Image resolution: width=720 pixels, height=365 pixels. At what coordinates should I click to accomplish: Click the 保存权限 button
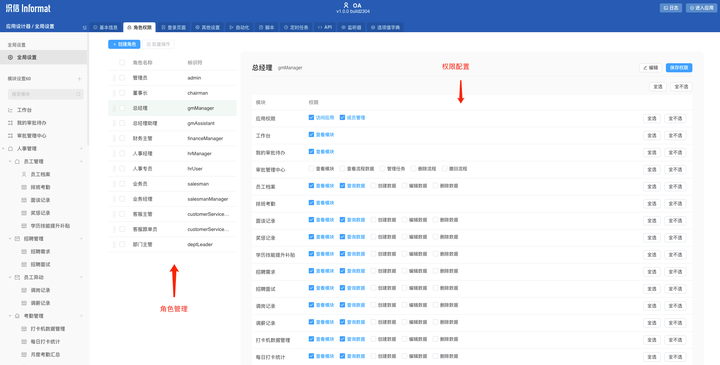679,67
